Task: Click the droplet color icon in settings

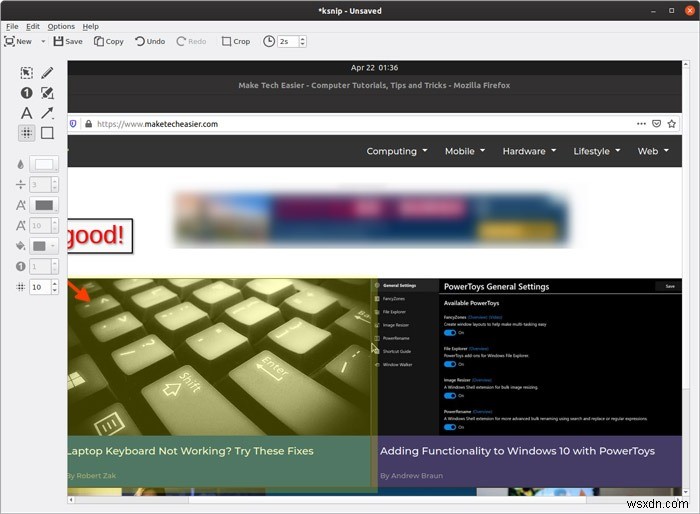Action: (x=21, y=164)
